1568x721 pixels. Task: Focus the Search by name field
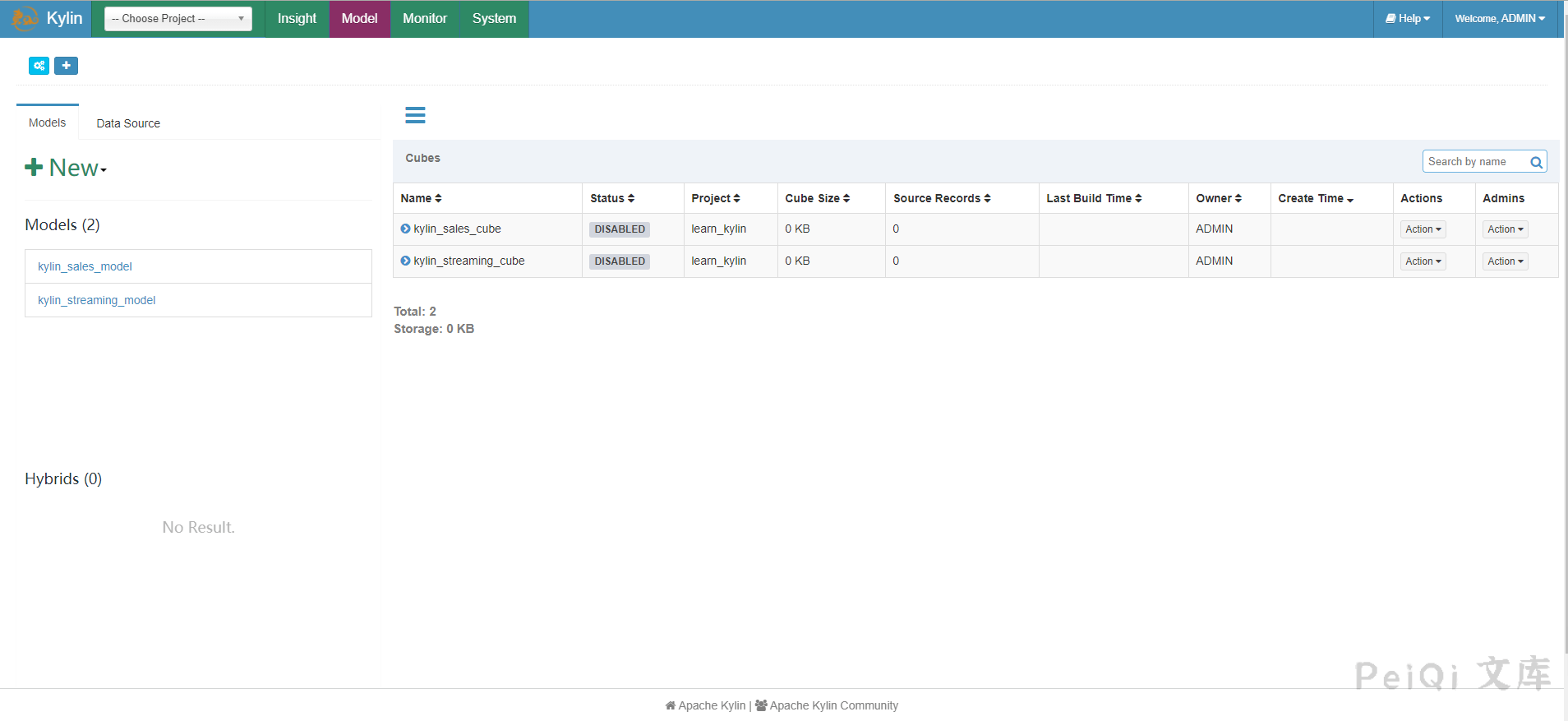(1474, 162)
